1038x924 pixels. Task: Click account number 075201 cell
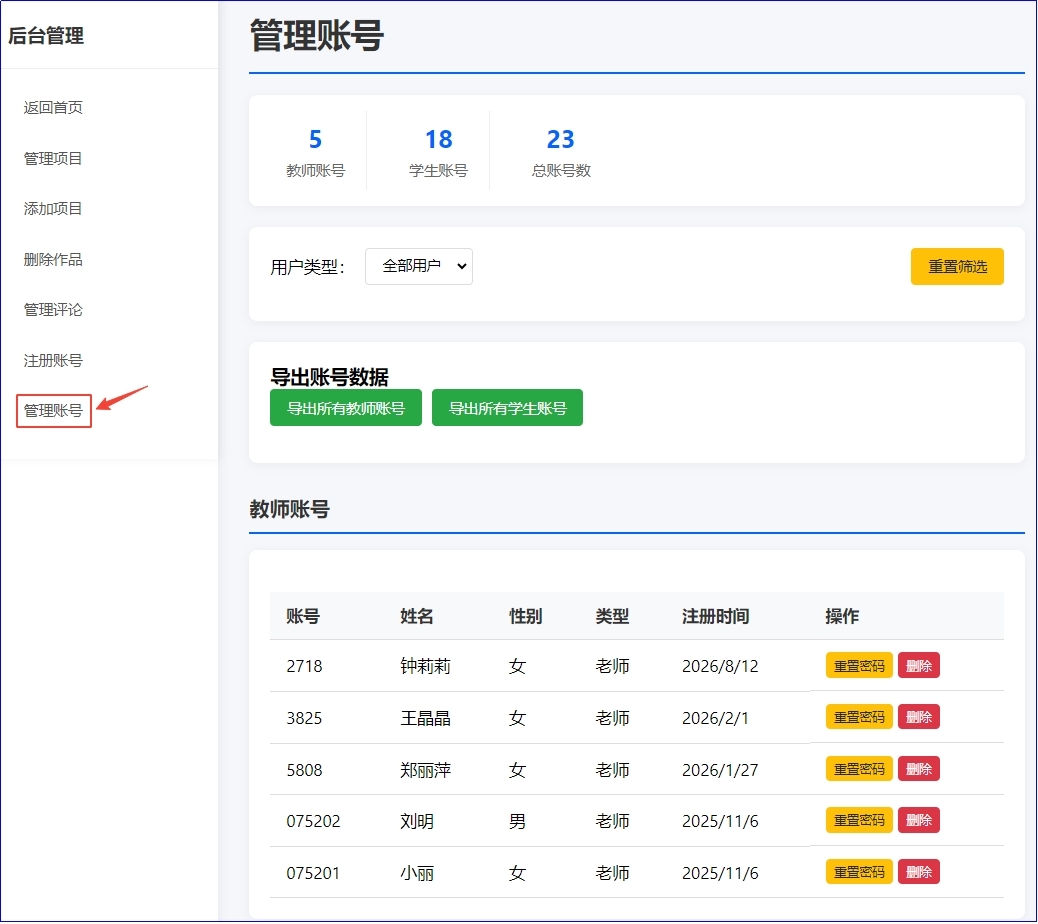(x=313, y=873)
